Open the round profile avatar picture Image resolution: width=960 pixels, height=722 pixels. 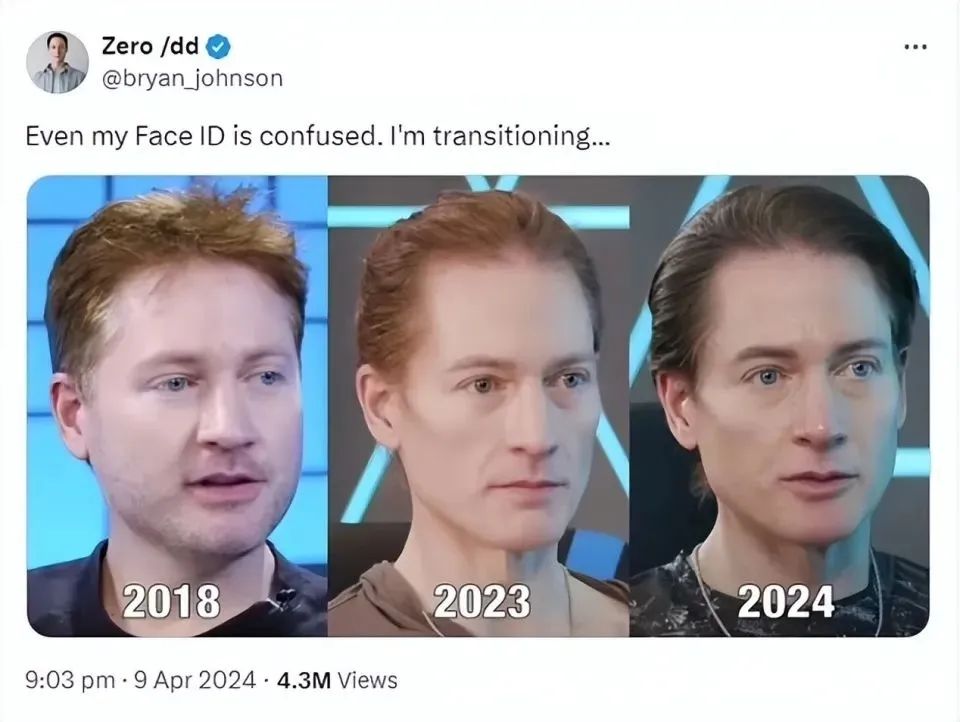(x=58, y=62)
